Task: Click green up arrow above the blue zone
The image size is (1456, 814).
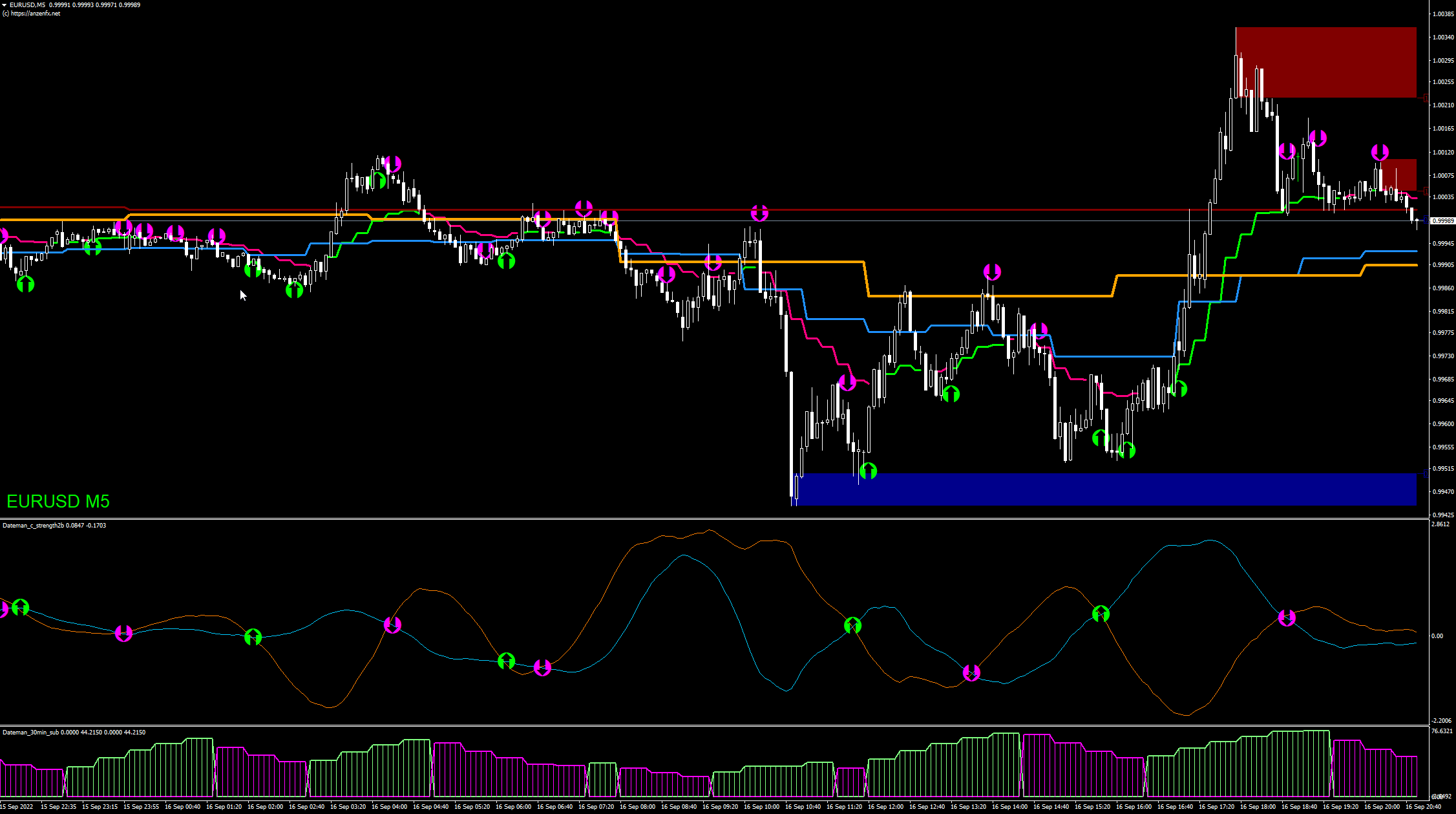Action: 869,471
